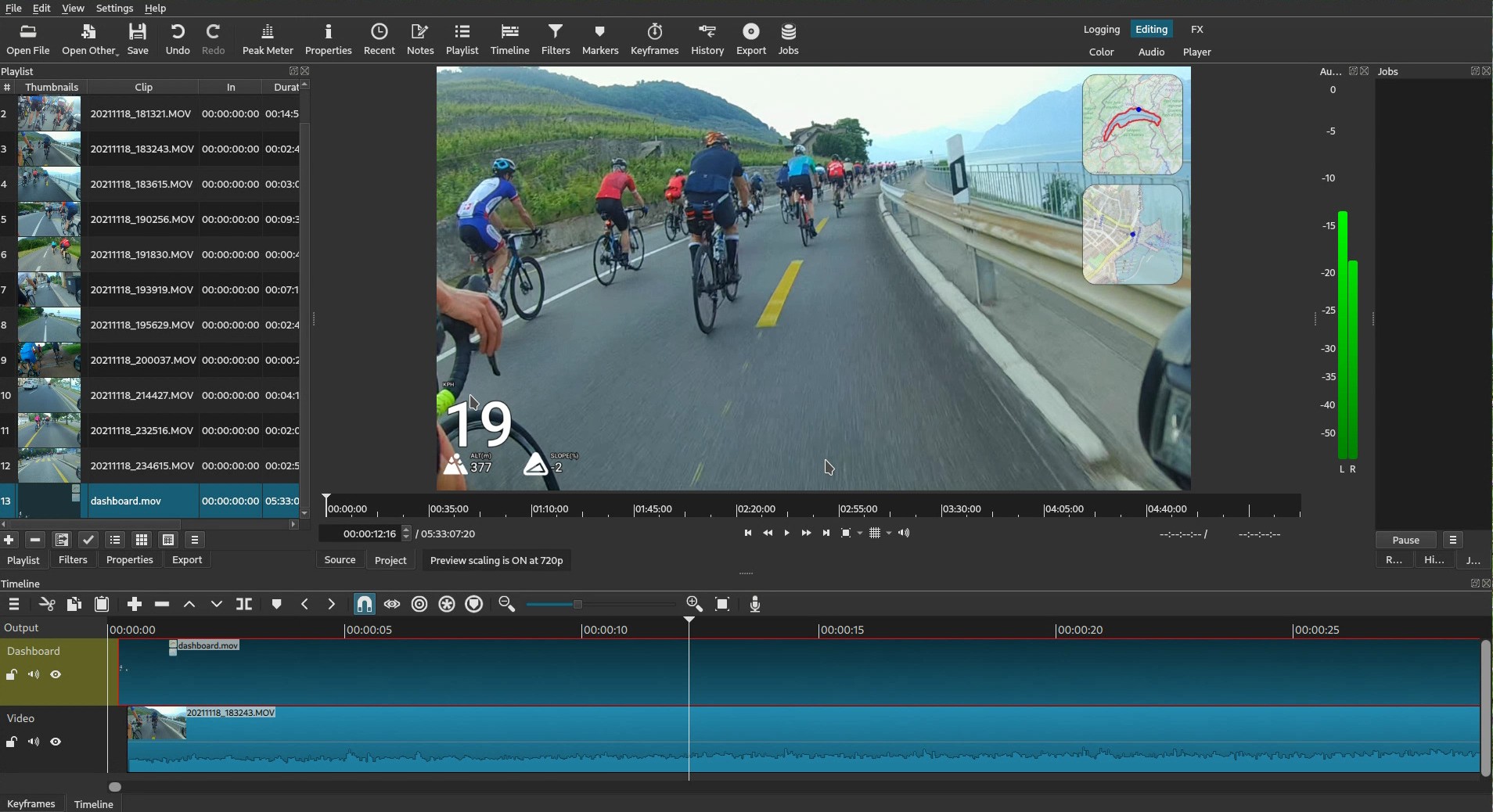Viewport: 1493px width, 812px height.
Task: Open Peak Meter from the main toolbar
Action: (268, 40)
